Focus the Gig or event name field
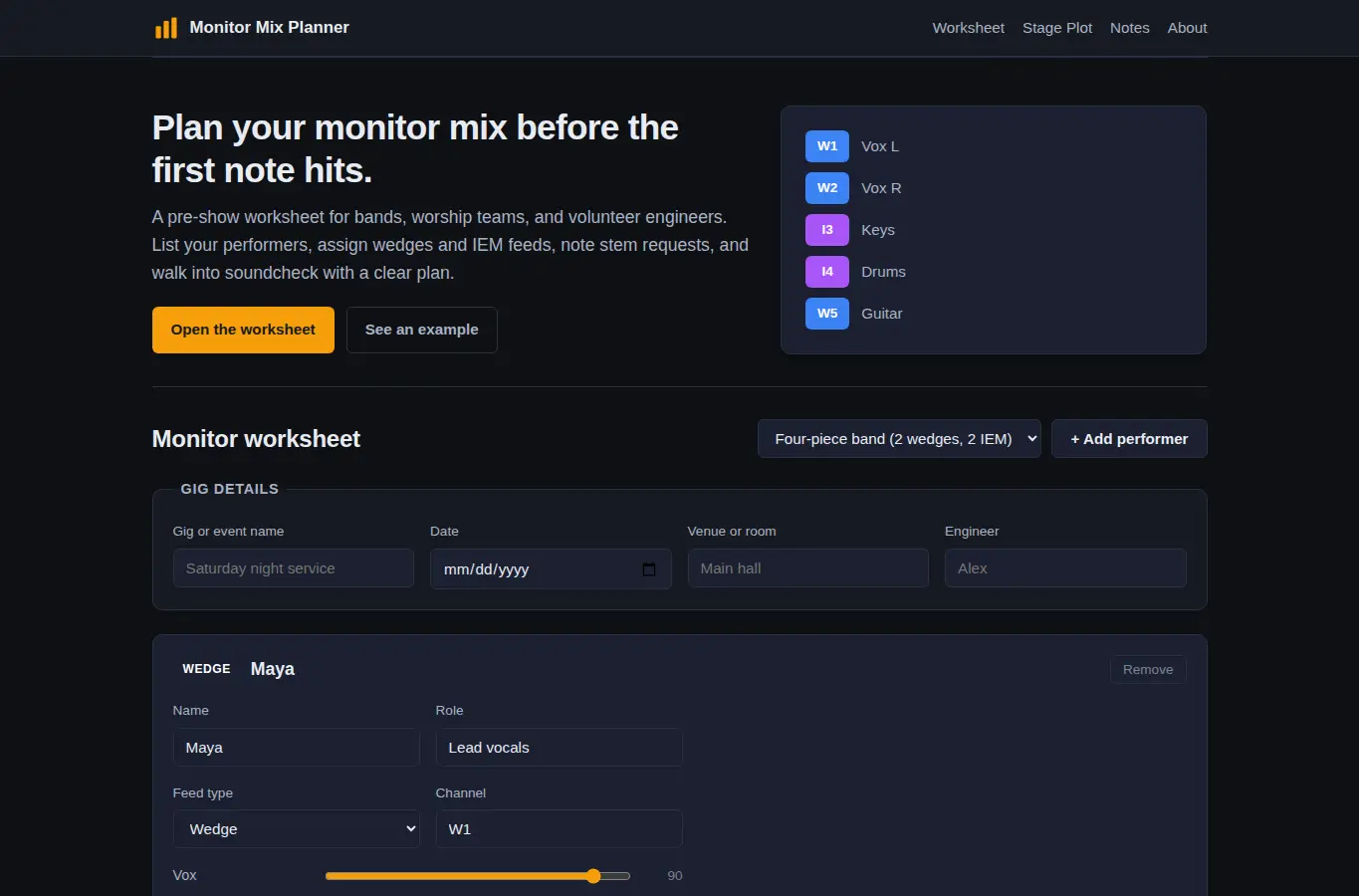This screenshot has width=1359, height=896. [x=294, y=568]
